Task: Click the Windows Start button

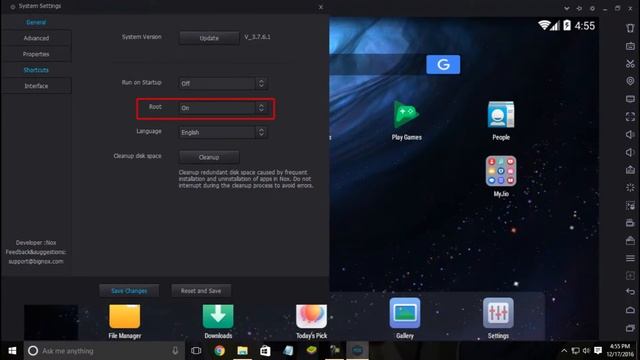Action: [12, 351]
